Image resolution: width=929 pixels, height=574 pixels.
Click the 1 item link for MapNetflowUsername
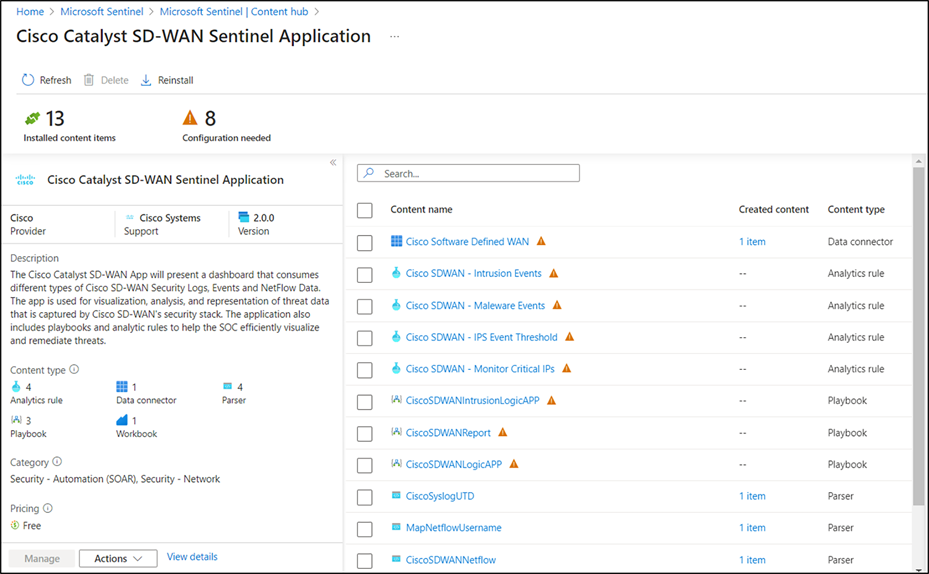[752, 527]
